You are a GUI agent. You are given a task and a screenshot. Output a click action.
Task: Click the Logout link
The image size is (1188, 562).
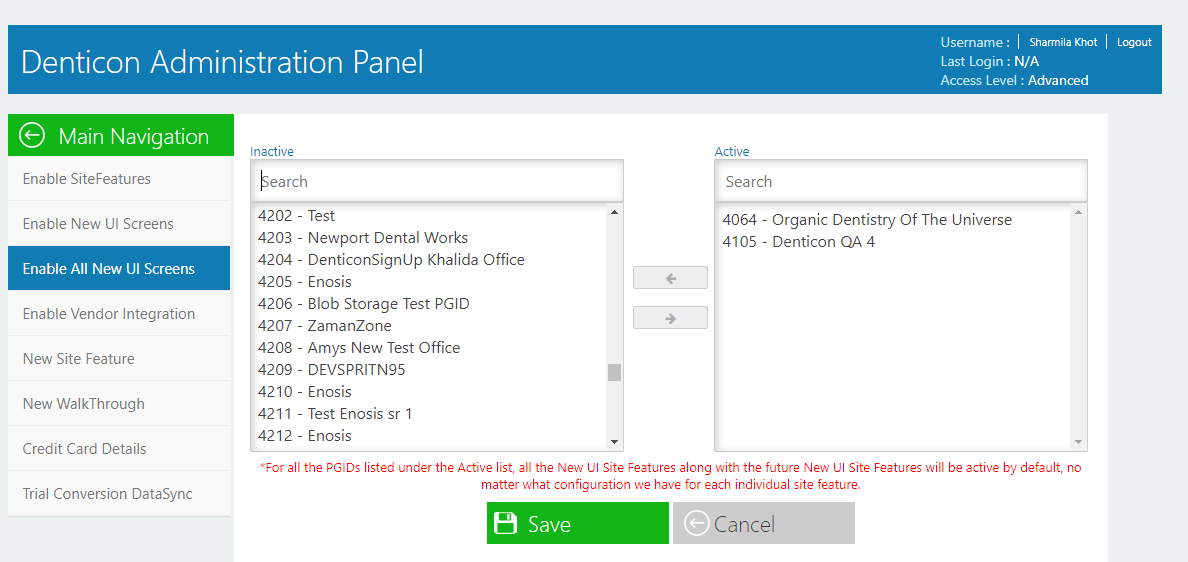(1133, 42)
